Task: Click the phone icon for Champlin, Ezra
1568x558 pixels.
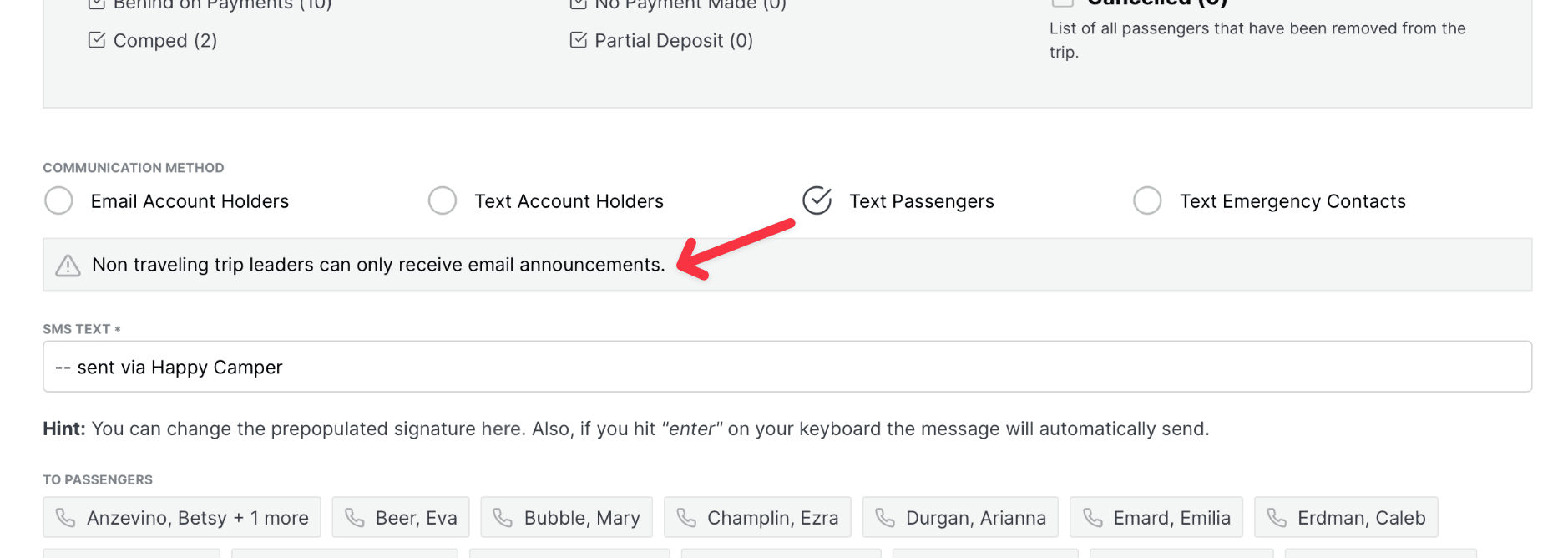Action: [687, 517]
